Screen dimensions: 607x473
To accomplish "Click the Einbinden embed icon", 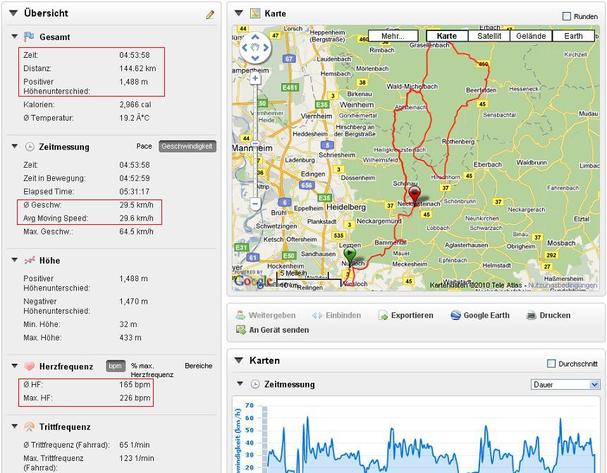I will [317, 315].
